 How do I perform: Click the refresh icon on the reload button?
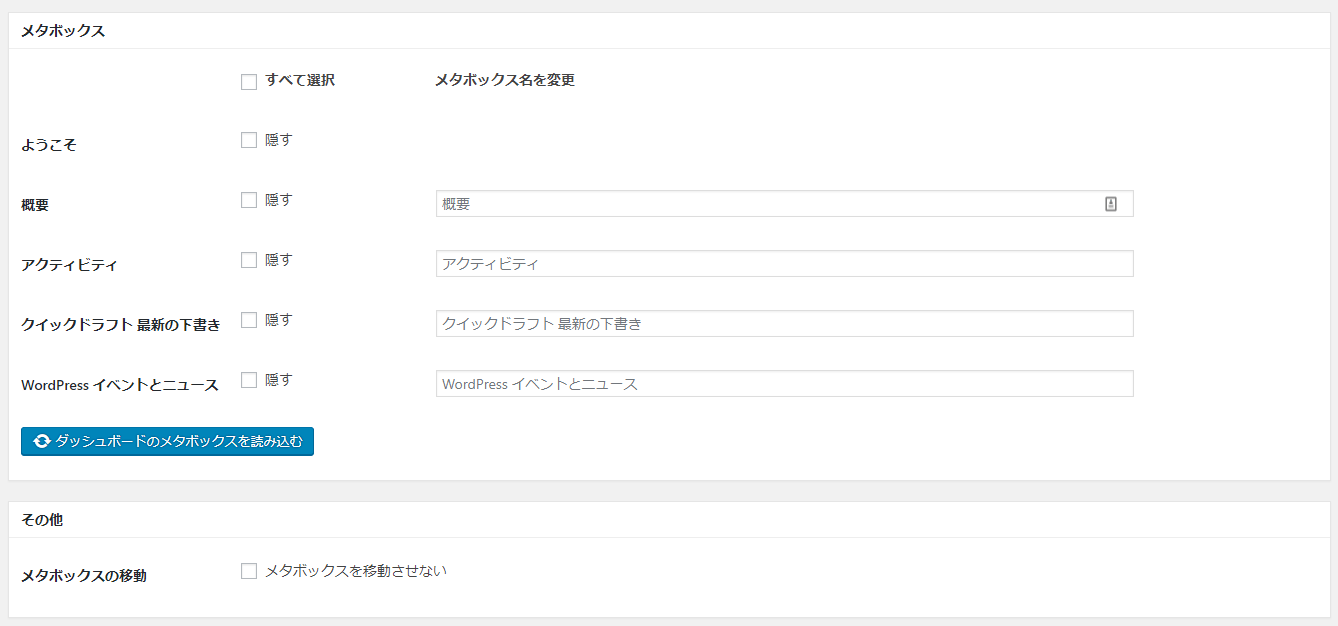(41, 441)
